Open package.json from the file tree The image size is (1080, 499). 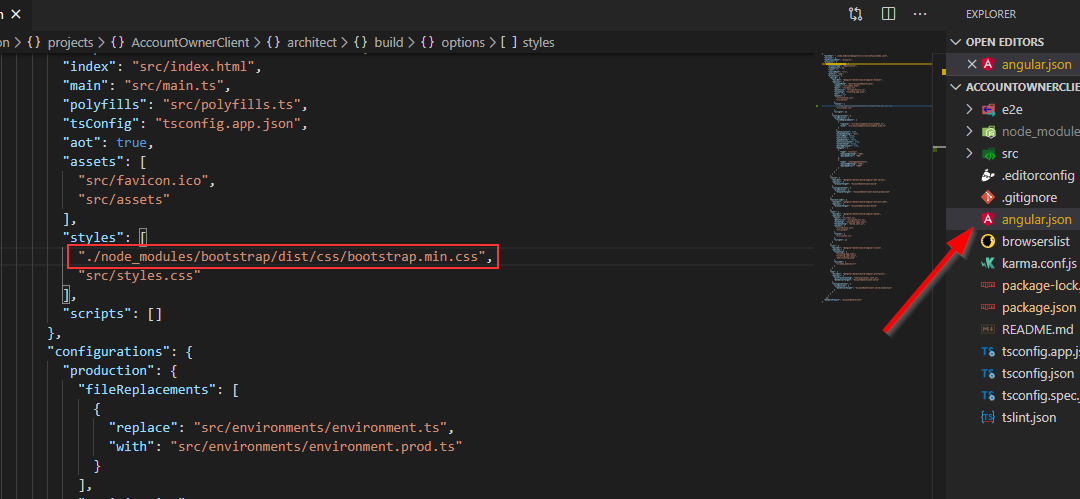click(1038, 307)
